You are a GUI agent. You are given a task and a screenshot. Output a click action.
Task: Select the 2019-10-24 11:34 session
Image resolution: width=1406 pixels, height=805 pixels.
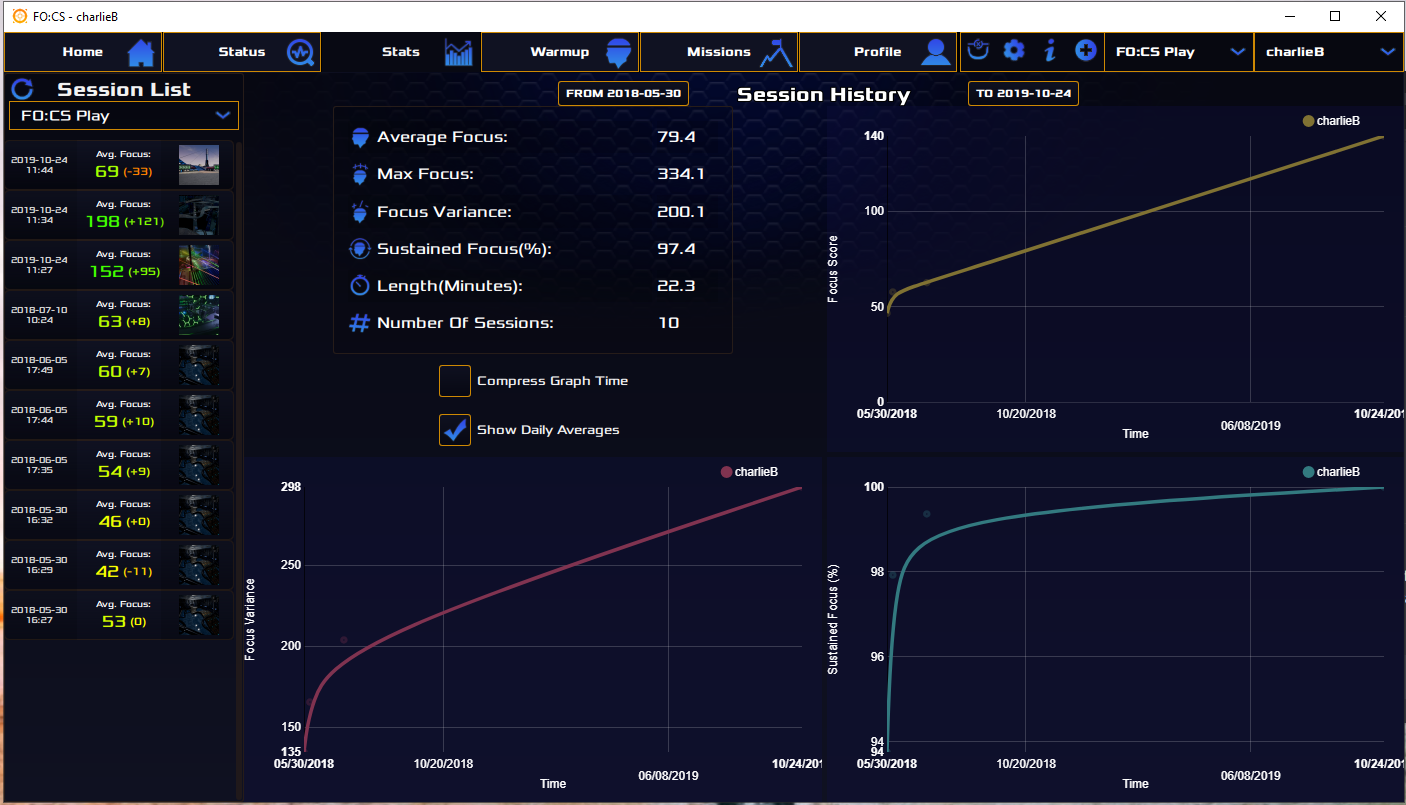pyautogui.click(x=120, y=215)
